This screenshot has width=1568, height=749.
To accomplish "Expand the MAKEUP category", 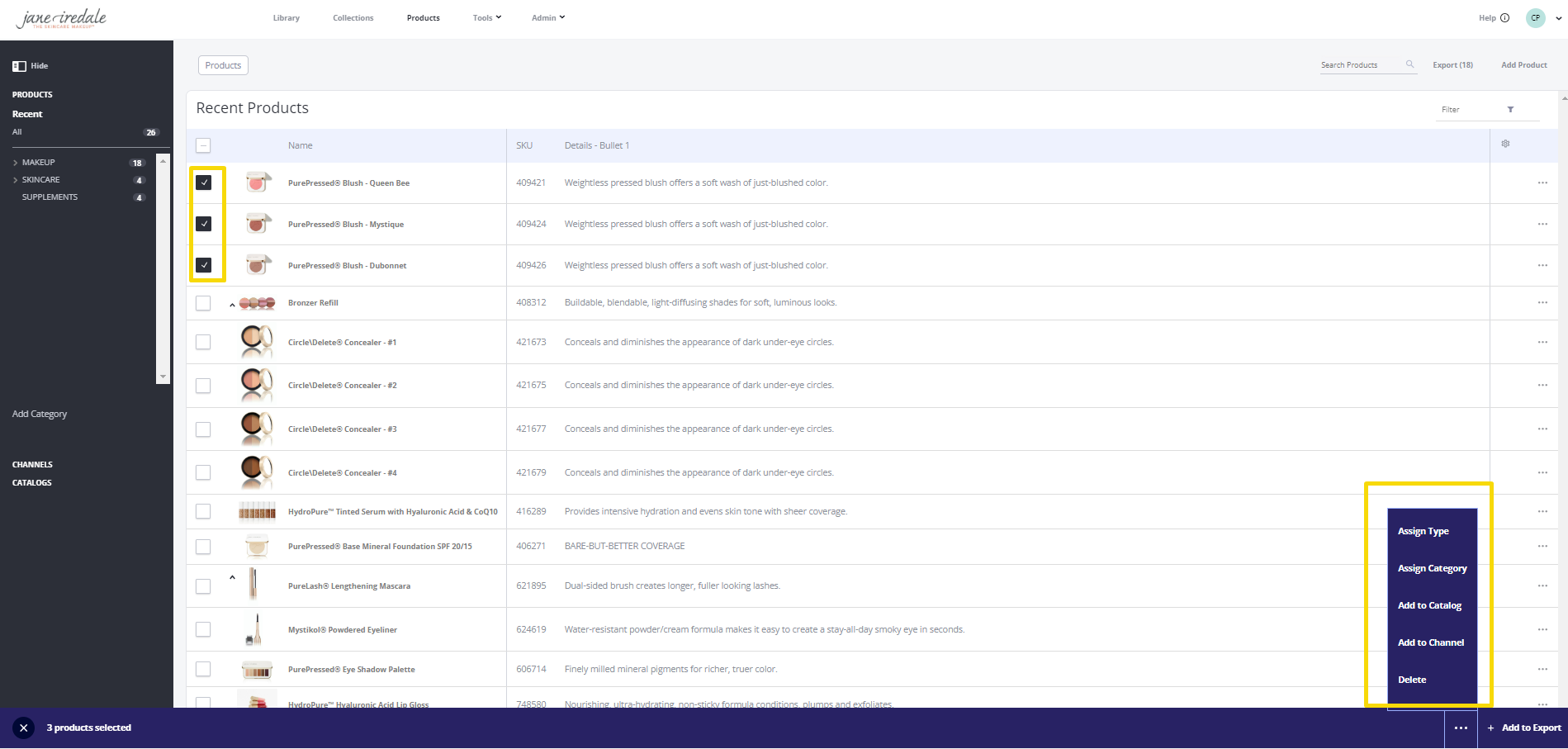I will click(x=15, y=163).
